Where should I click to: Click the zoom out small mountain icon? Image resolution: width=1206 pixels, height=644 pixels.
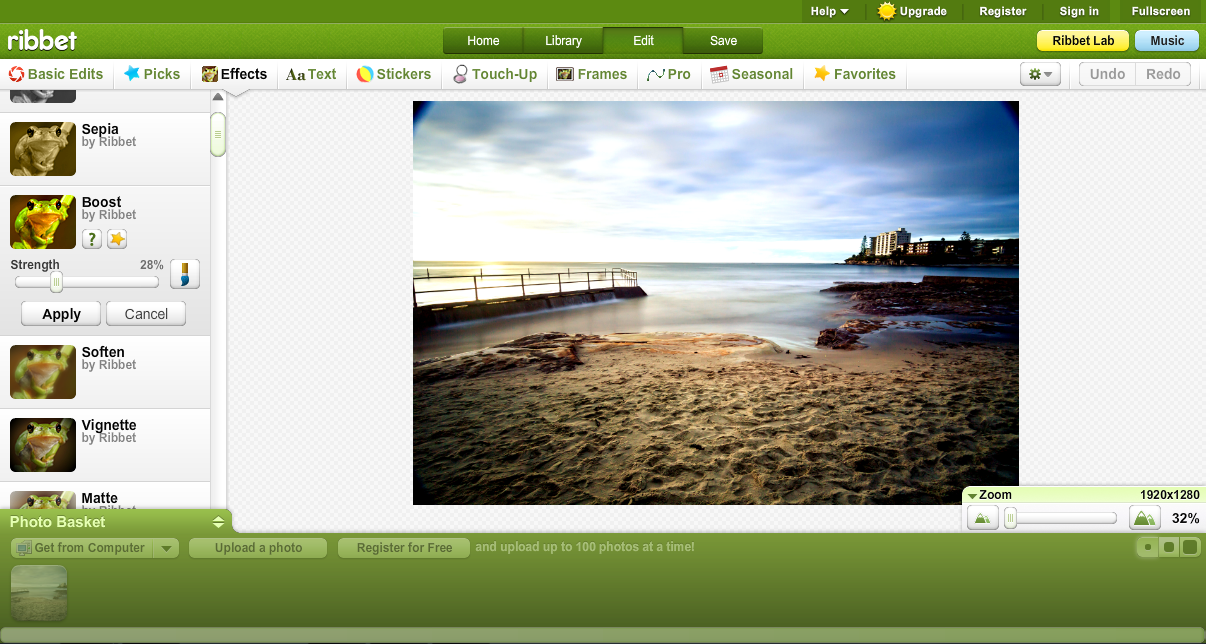982,518
